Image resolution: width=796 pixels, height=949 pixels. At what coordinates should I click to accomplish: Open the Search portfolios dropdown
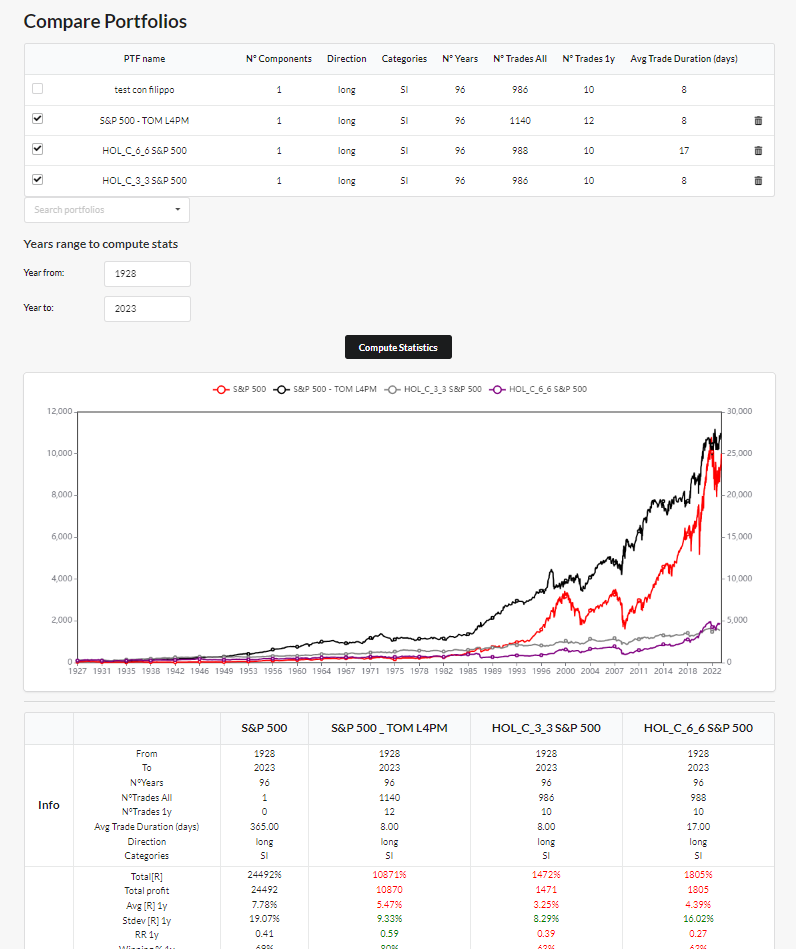(x=178, y=210)
